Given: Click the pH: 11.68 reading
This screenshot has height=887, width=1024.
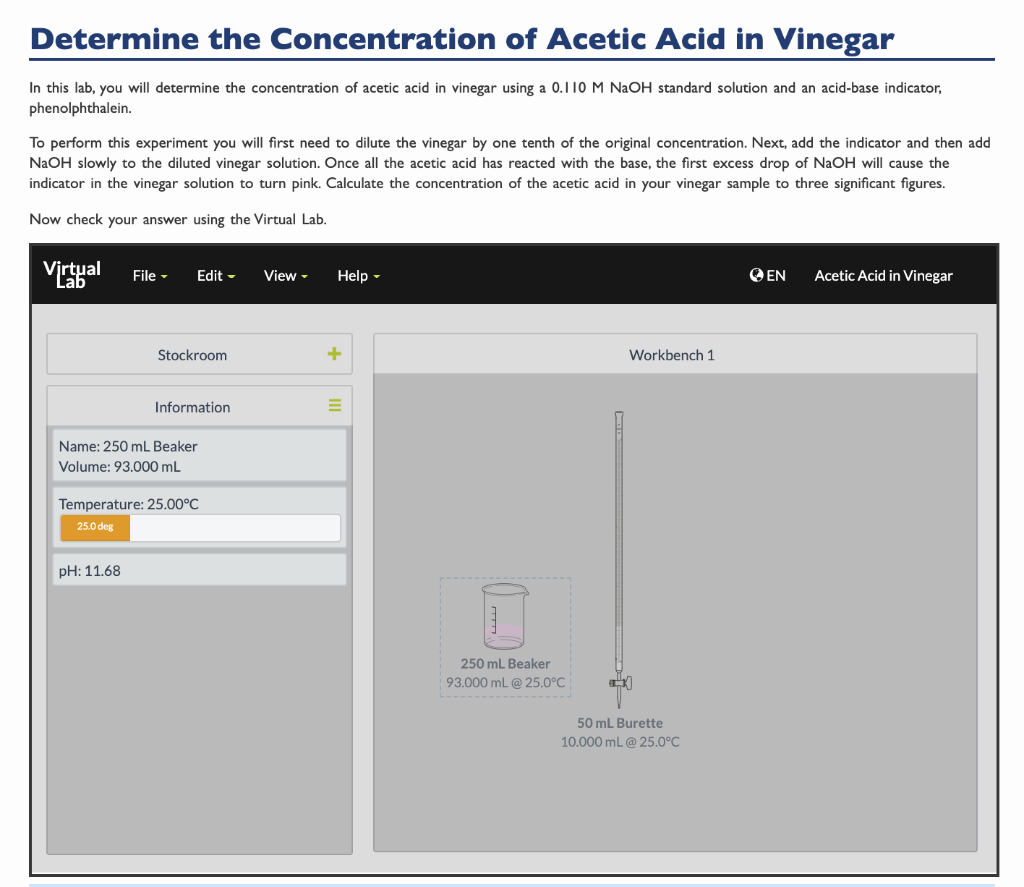Looking at the screenshot, I should click(x=89, y=570).
